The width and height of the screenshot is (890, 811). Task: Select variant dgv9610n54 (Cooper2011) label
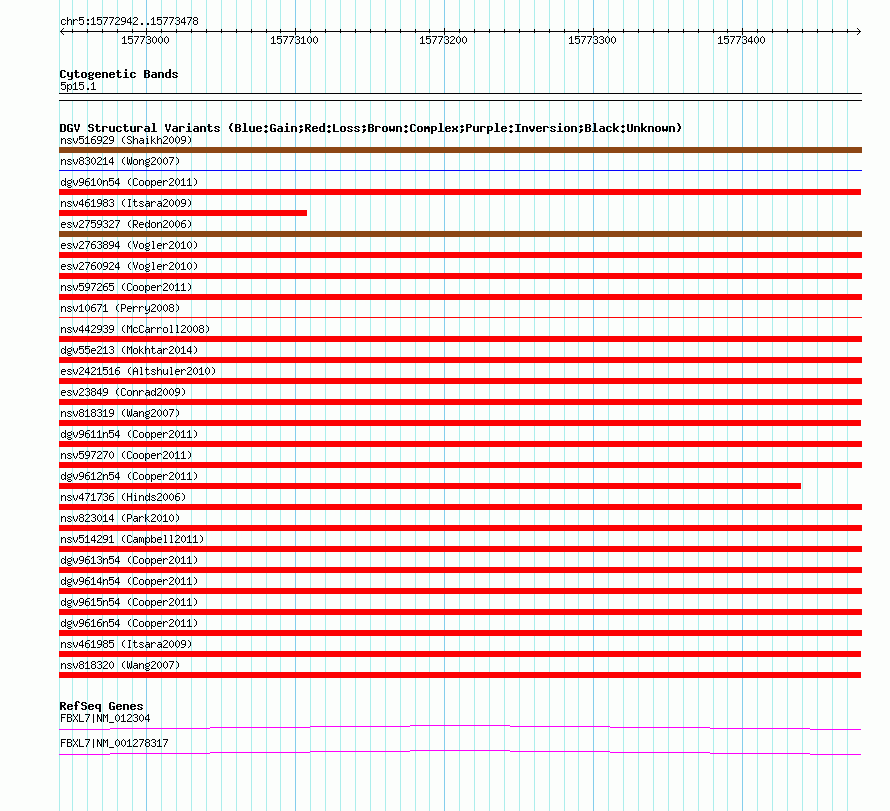pos(129,182)
